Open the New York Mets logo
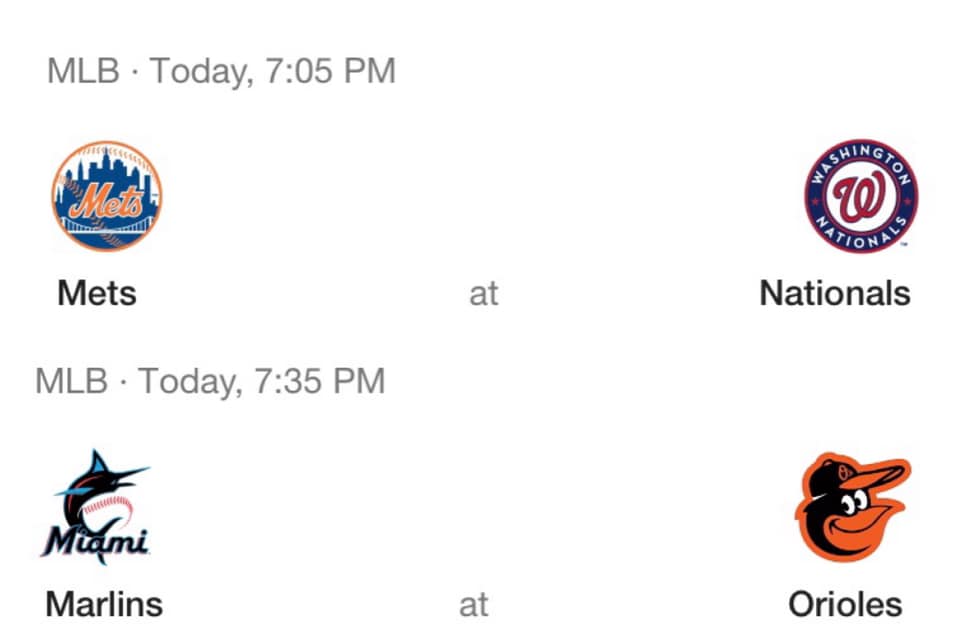This screenshot has height=640, width=960. (x=107, y=196)
